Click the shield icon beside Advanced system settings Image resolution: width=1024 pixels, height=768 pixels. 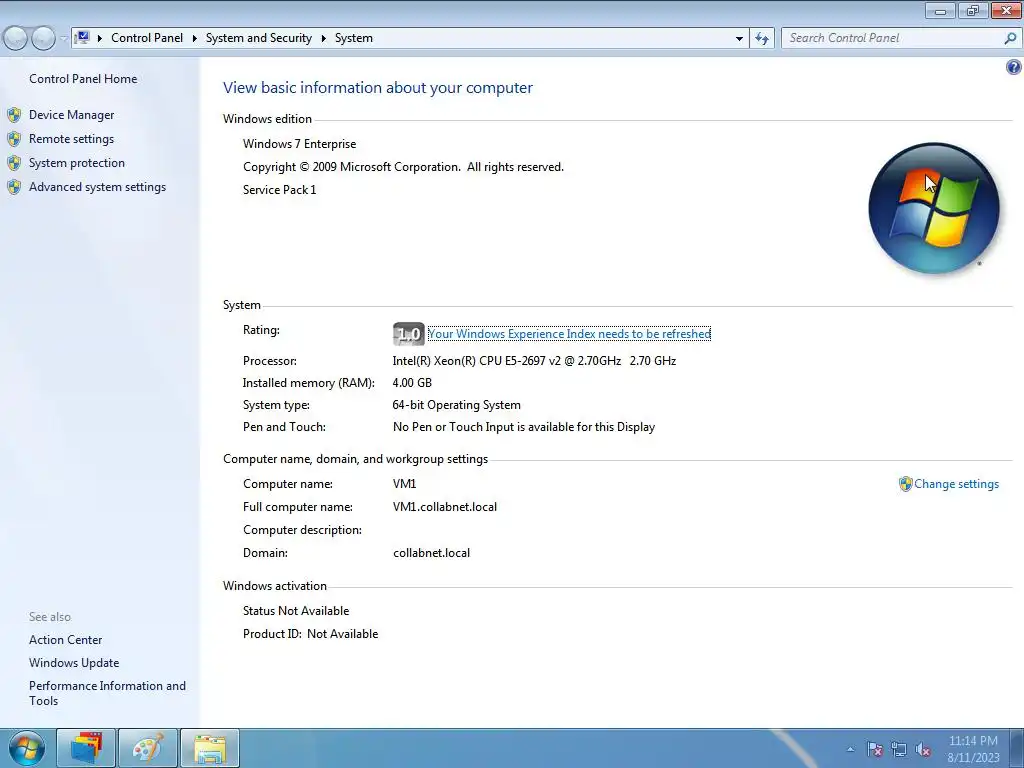14,187
